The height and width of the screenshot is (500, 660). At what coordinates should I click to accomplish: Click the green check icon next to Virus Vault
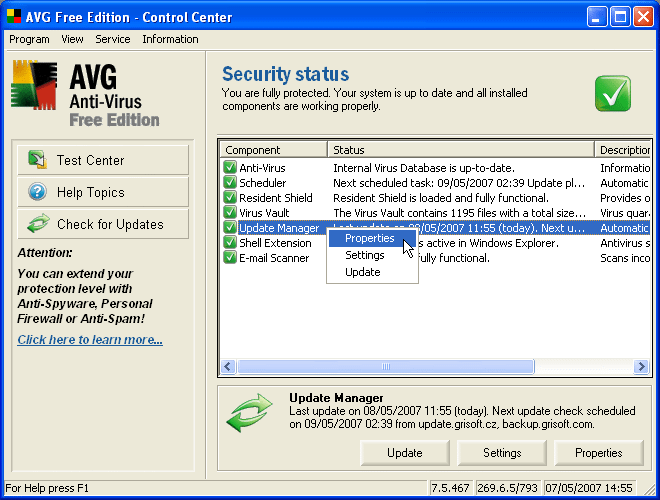[x=230, y=213]
